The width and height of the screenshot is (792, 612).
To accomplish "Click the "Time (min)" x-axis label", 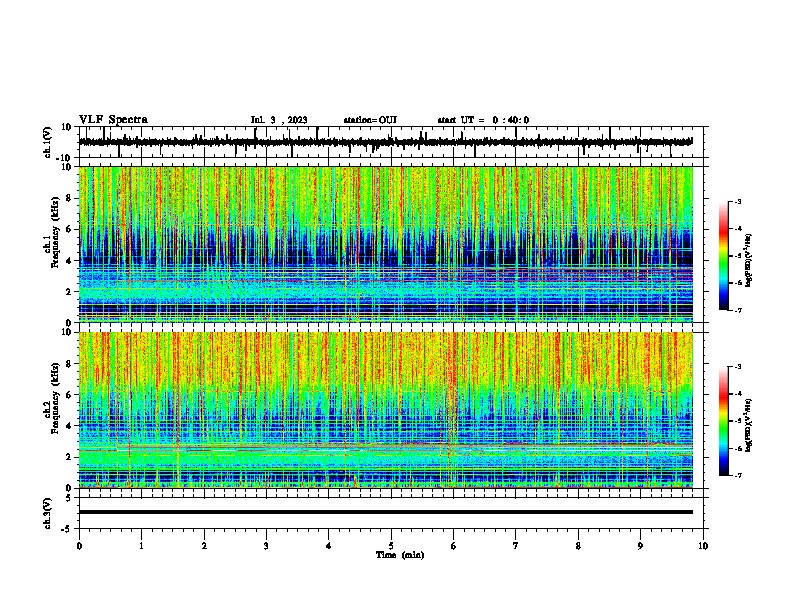I will point(400,555).
